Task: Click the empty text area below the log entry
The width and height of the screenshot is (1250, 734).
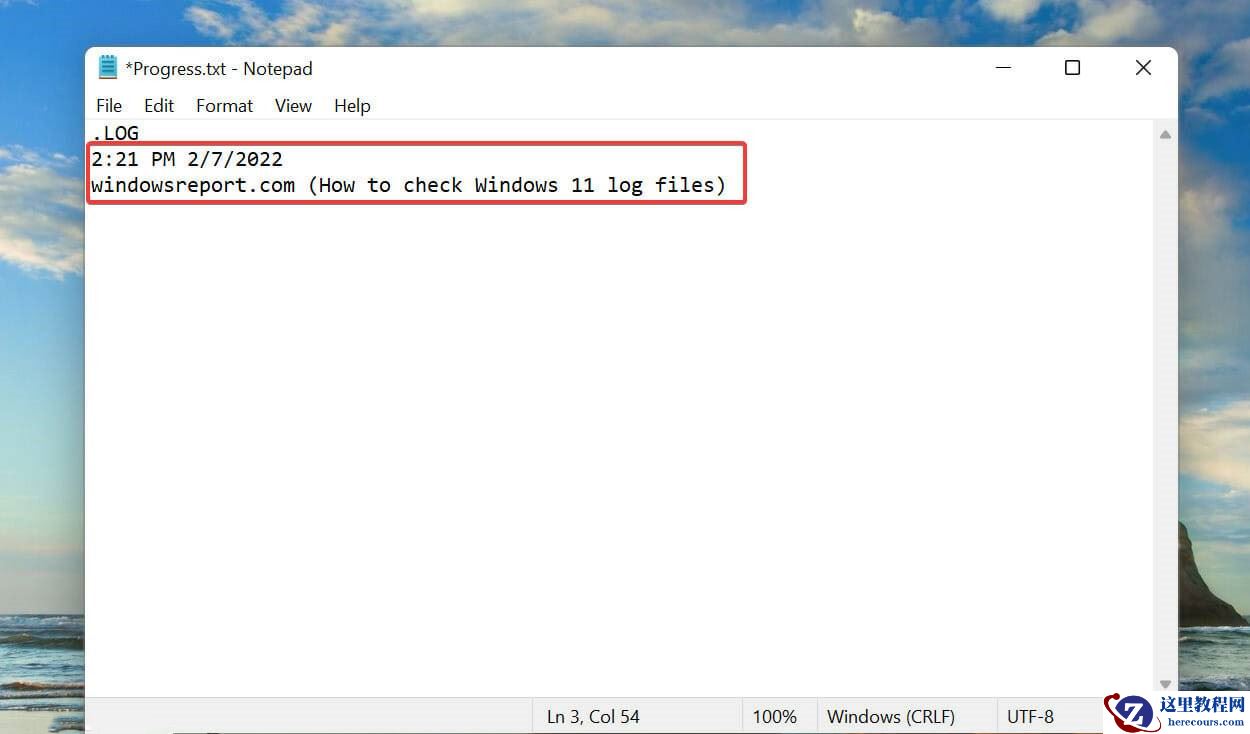Action: pos(620,440)
